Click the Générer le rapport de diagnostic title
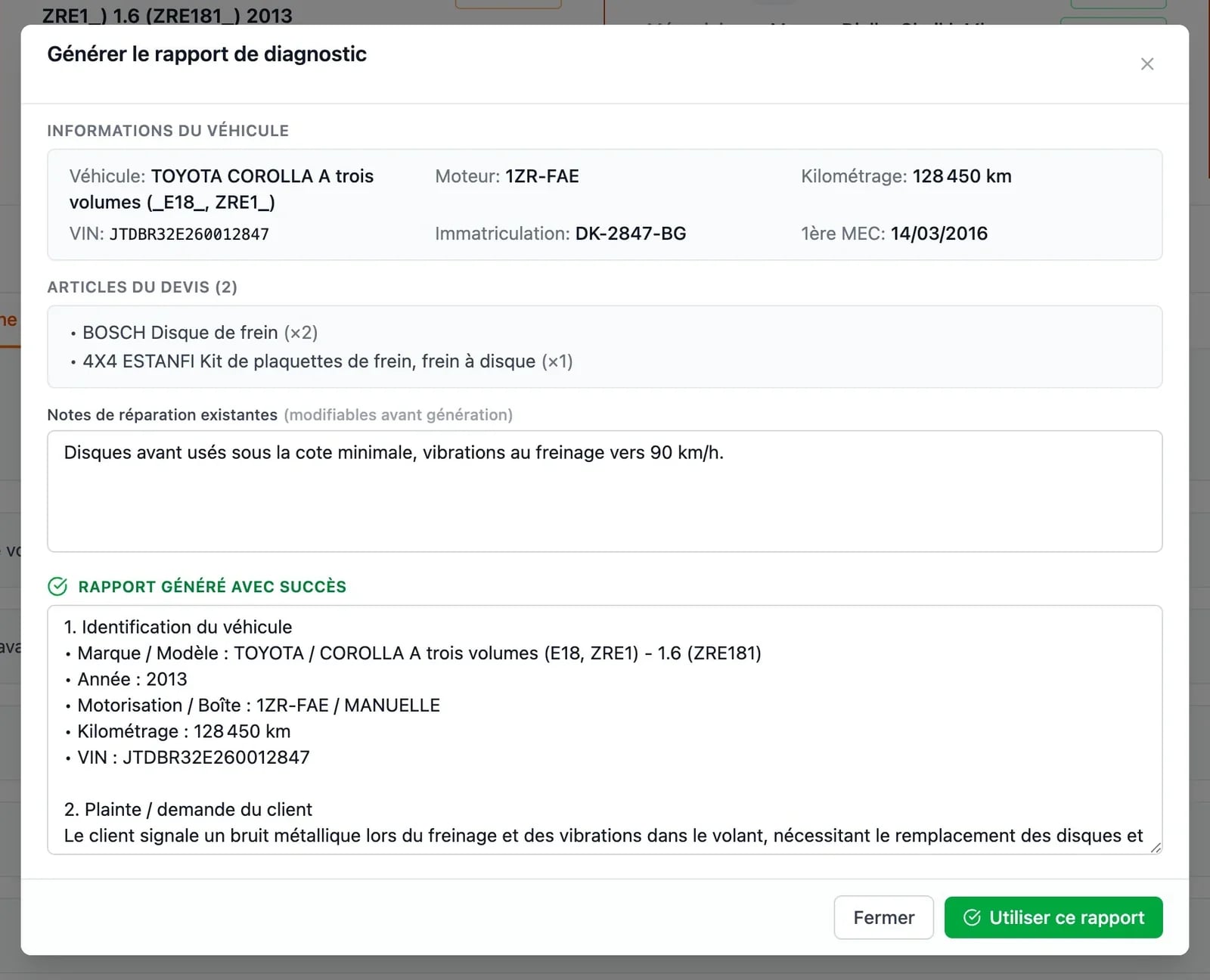 (x=206, y=54)
